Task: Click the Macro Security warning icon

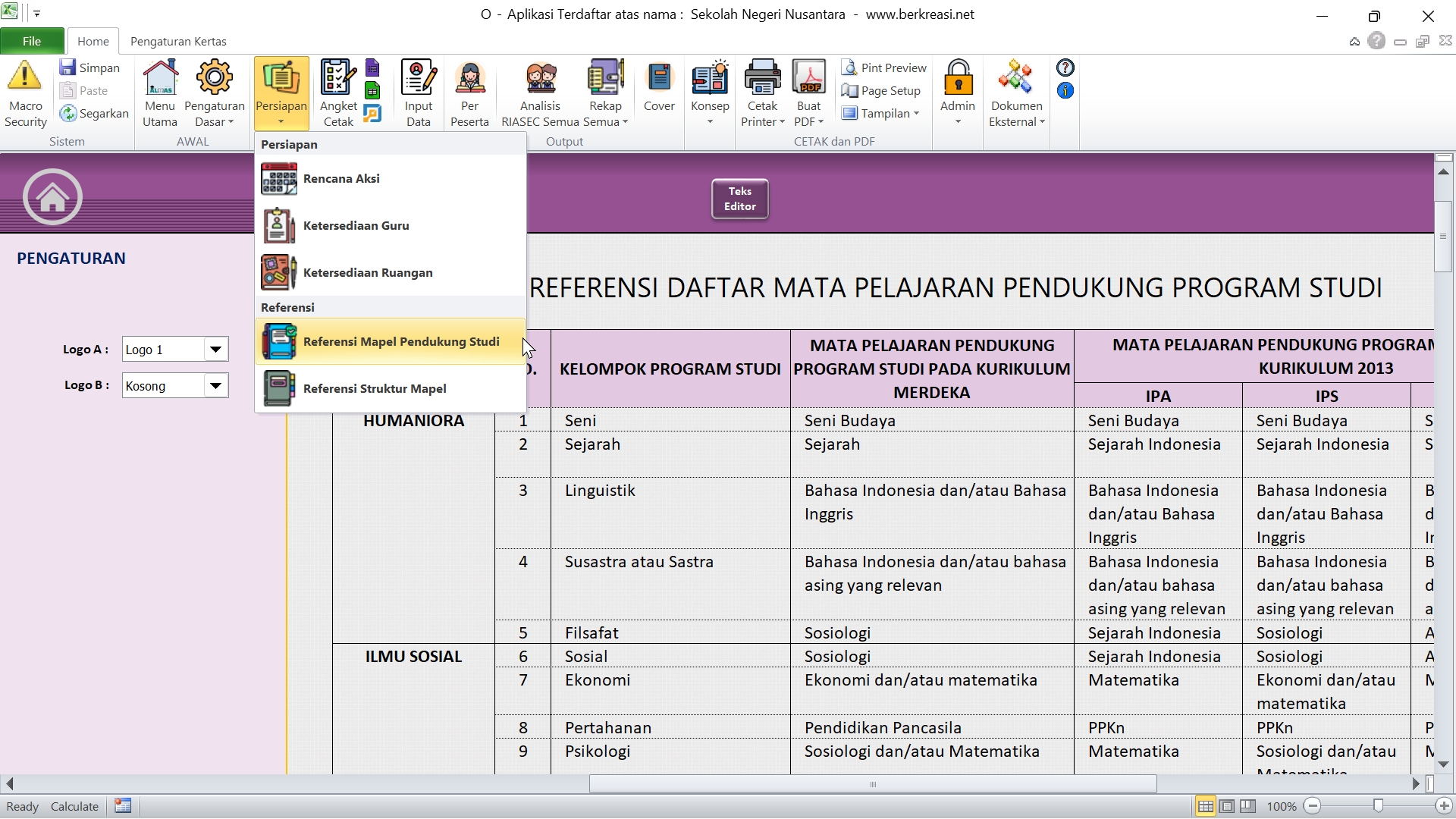Action: click(x=25, y=77)
